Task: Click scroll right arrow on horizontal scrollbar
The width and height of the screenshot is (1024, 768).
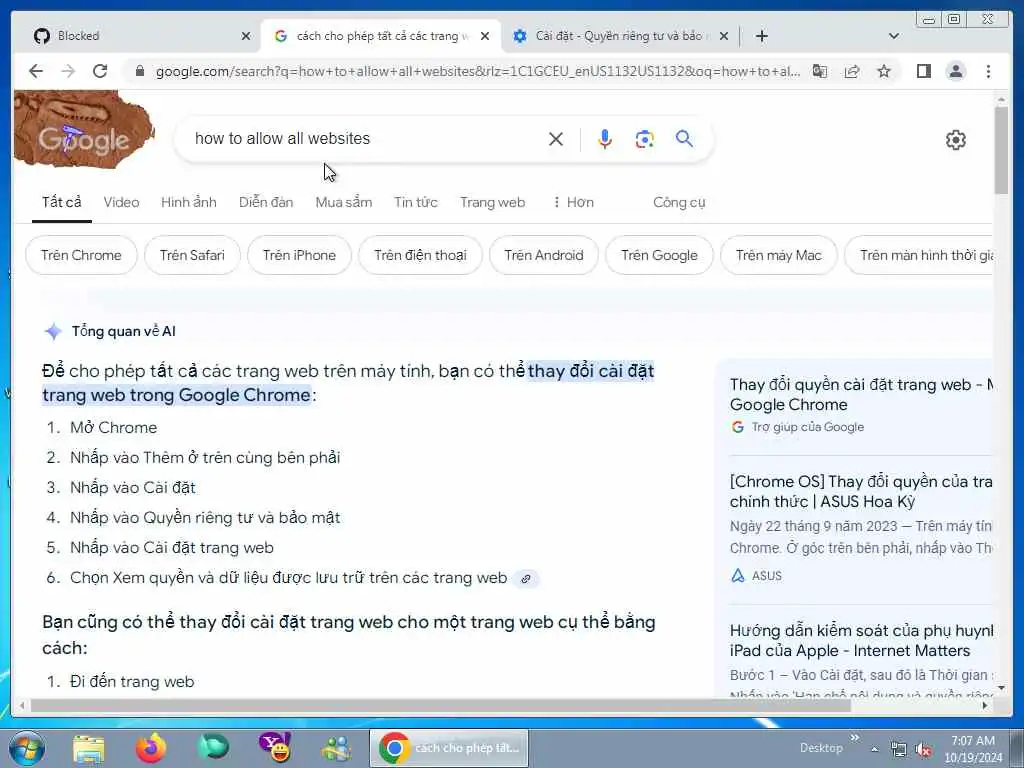Action: [985, 705]
